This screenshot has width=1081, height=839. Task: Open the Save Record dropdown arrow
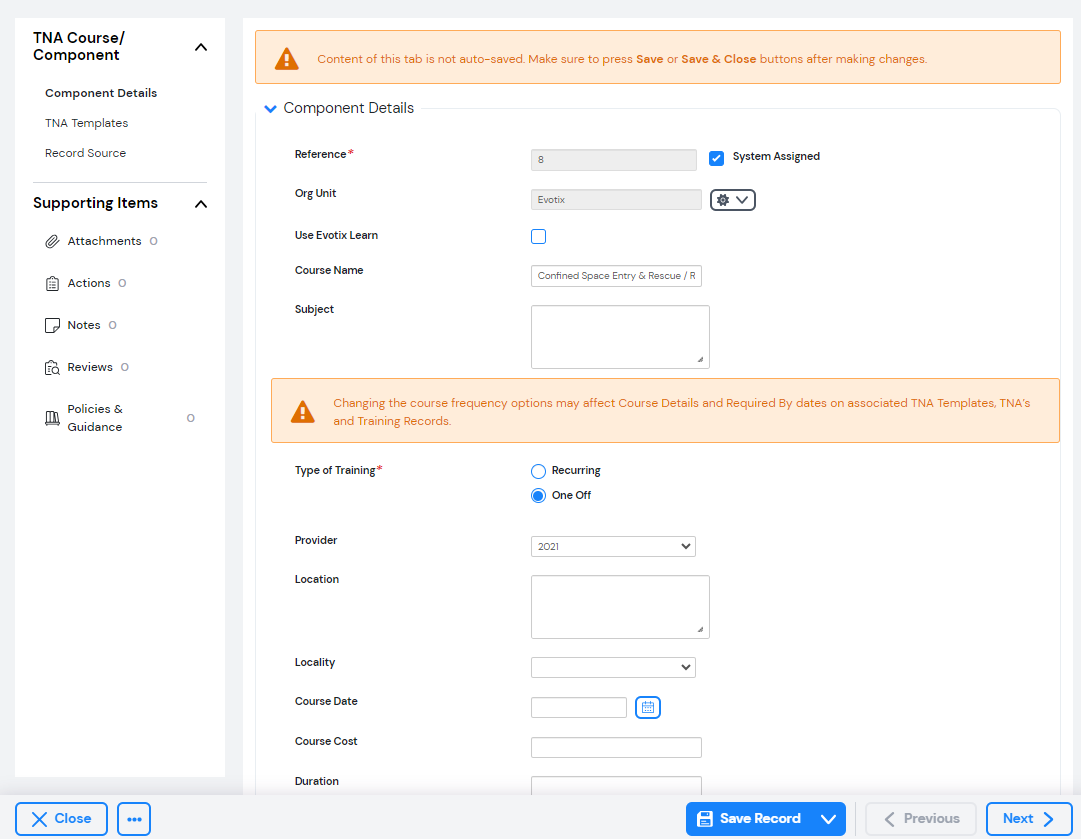[x=828, y=819]
